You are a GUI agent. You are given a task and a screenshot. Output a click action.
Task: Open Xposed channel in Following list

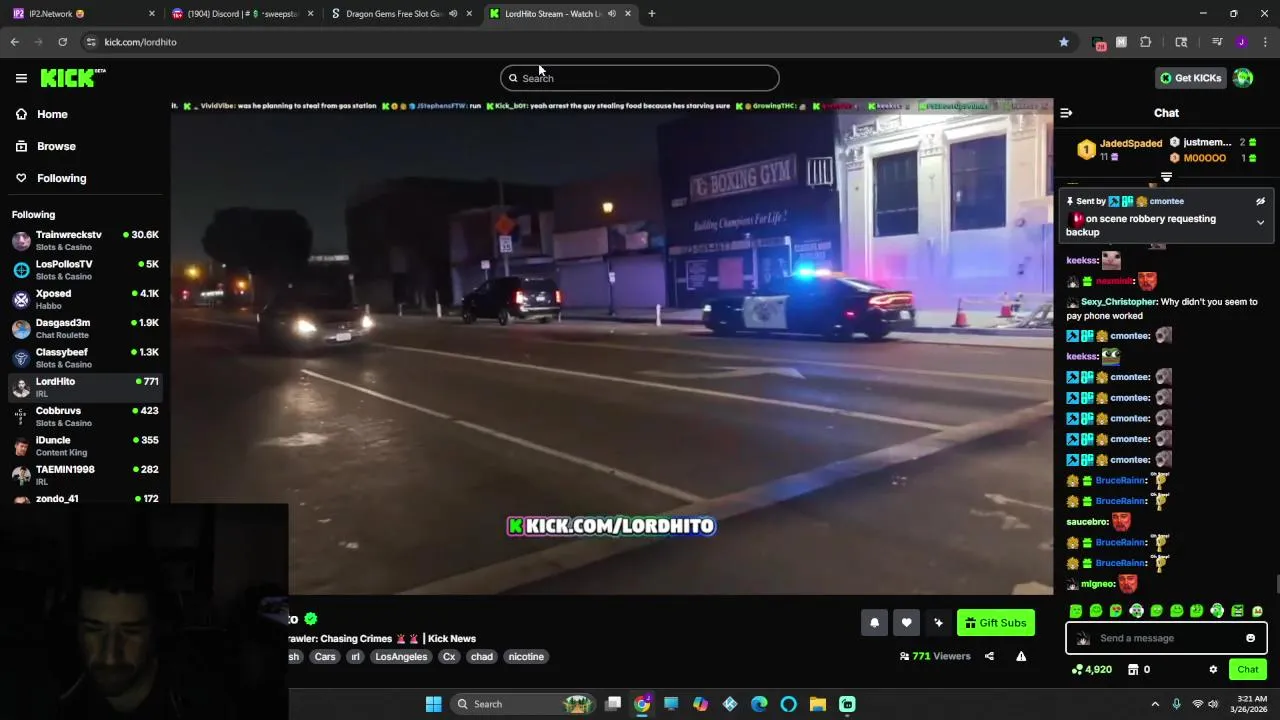click(x=85, y=299)
